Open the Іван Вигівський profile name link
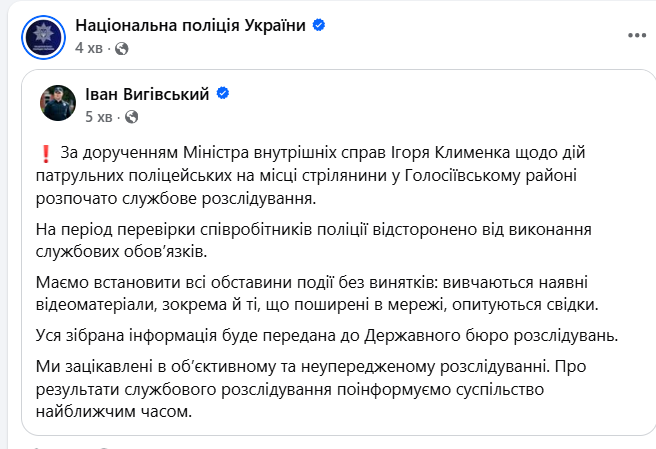The image size is (656, 449). coord(154,94)
